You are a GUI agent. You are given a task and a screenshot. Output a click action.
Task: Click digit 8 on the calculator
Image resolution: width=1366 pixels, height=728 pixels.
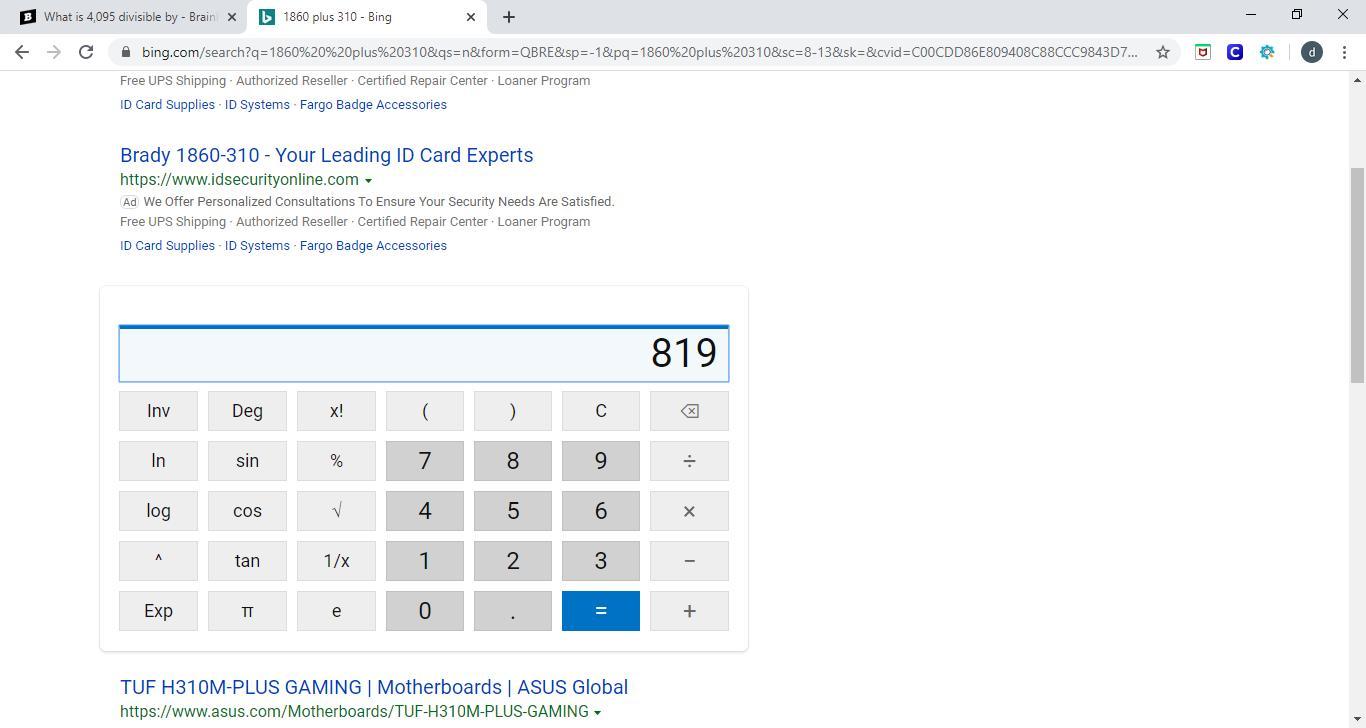513,461
